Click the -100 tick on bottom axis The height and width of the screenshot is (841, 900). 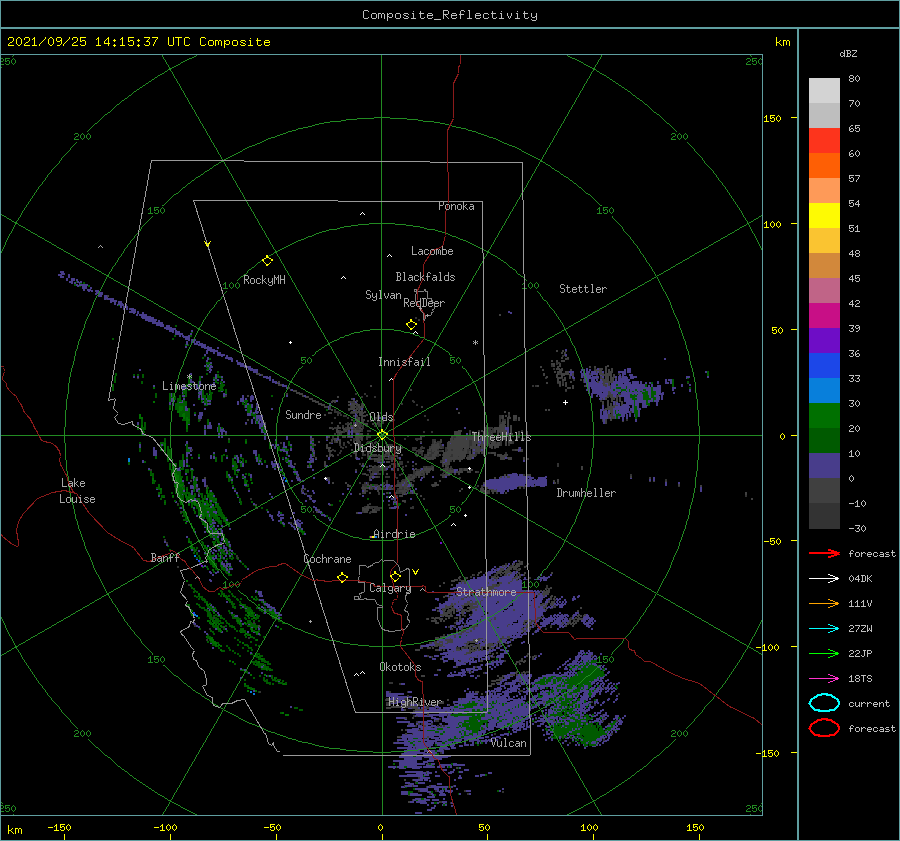tap(165, 827)
